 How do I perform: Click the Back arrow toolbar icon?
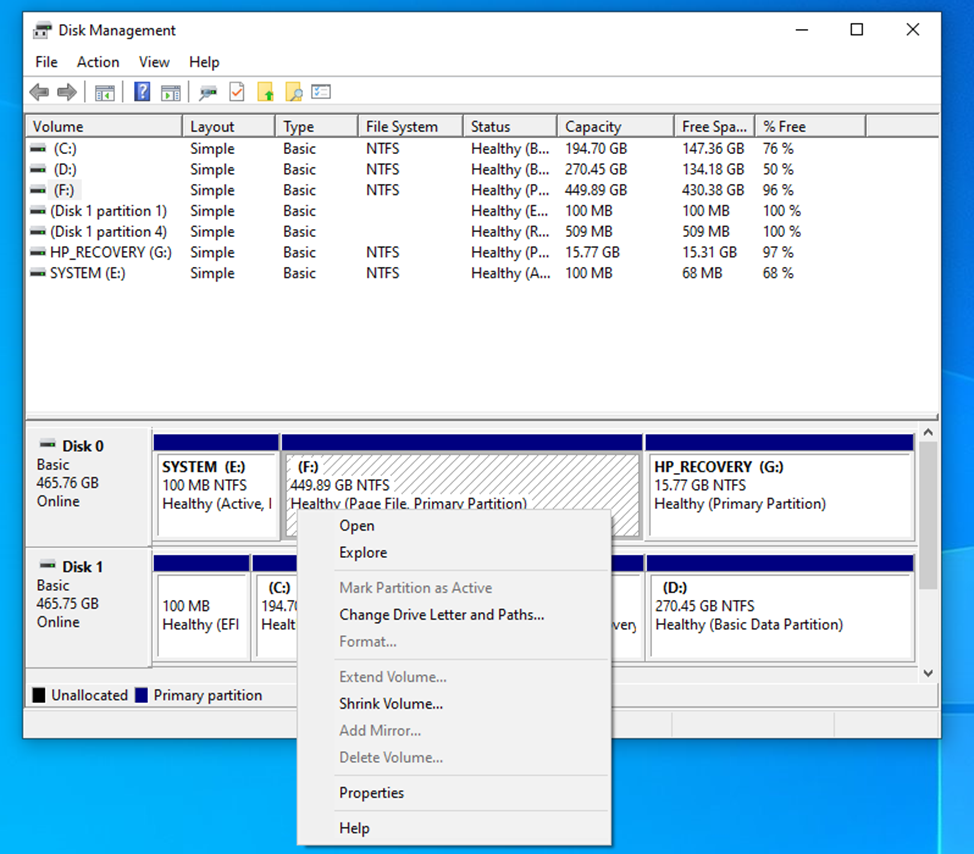(39, 93)
